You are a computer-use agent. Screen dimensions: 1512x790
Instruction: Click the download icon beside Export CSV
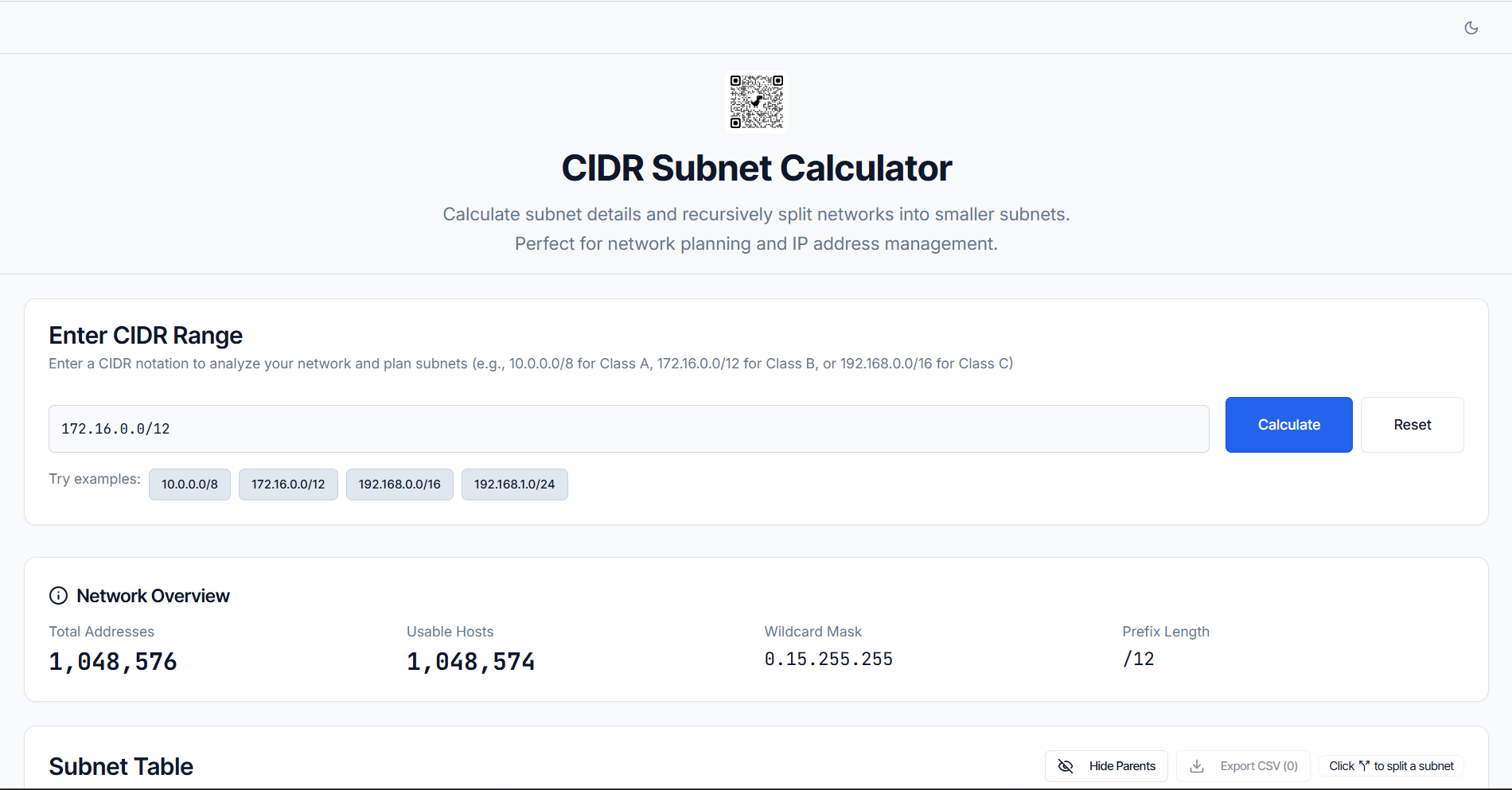1197,766
